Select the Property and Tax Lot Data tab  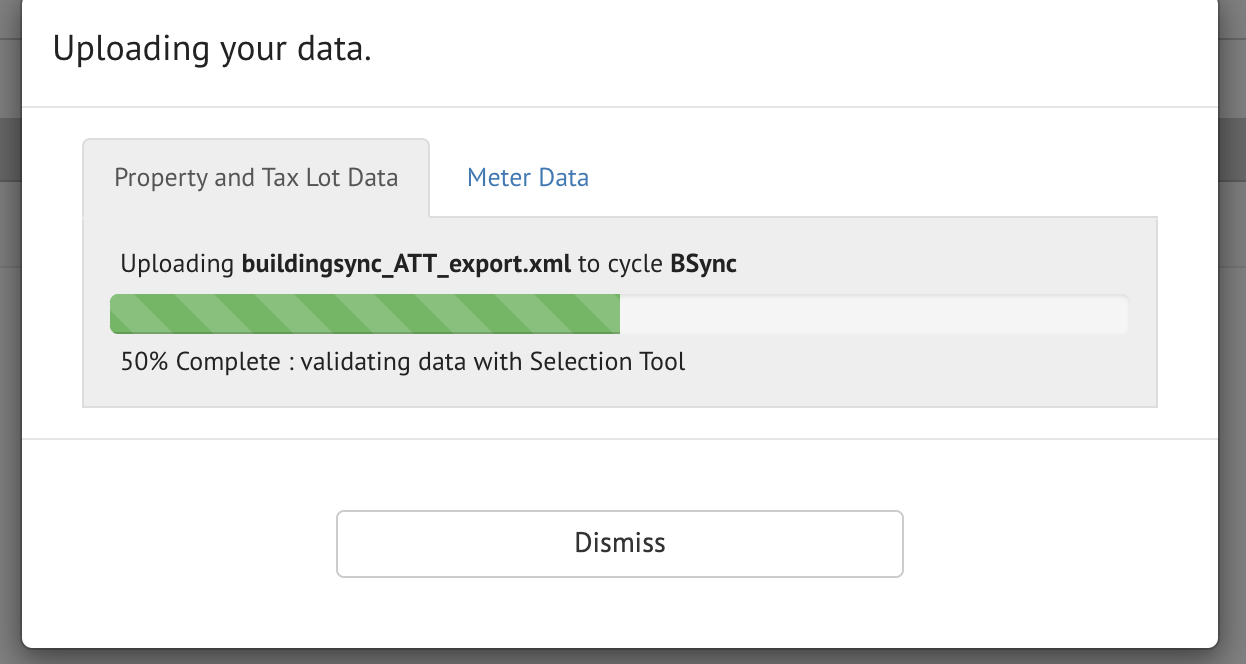pos(256,177)
